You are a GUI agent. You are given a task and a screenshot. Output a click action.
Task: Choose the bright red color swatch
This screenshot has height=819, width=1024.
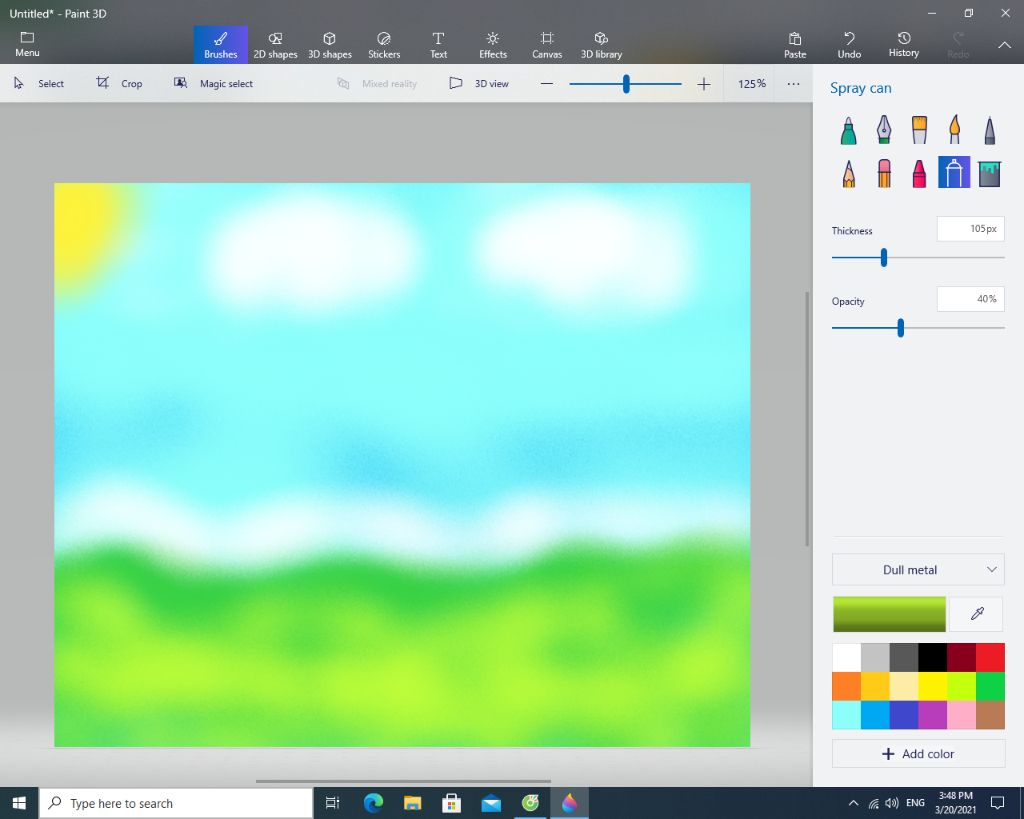tap(990, 658)
